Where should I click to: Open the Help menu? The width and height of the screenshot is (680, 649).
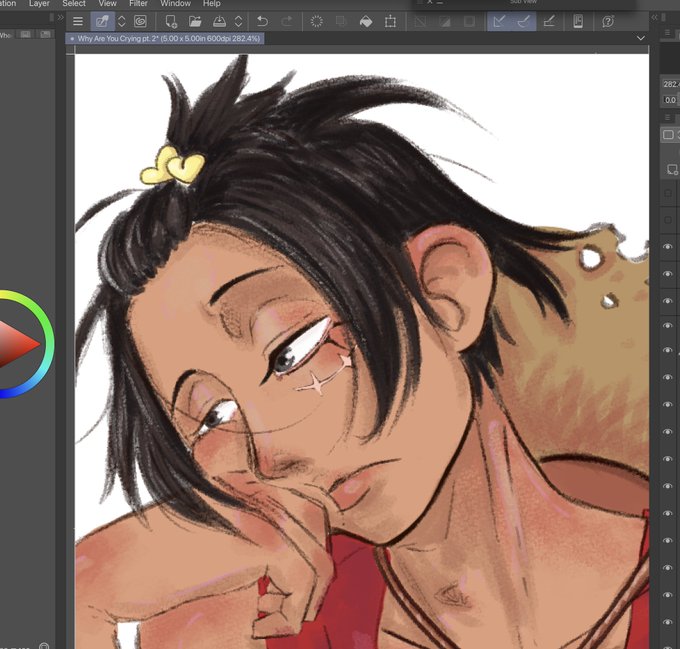(x=212, y=3)
